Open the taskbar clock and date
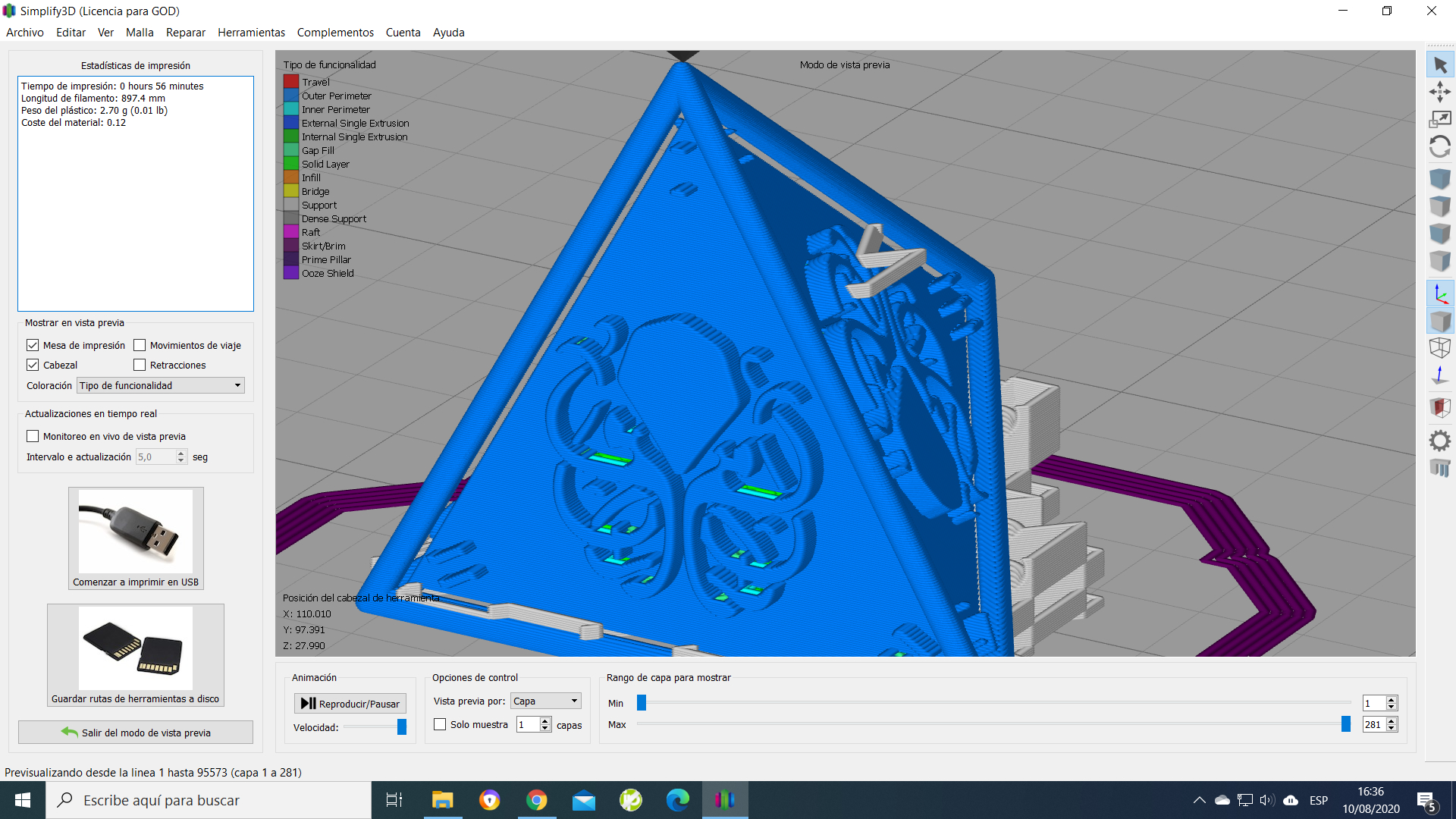1456x819 pixels. (x=1371, y=800)
